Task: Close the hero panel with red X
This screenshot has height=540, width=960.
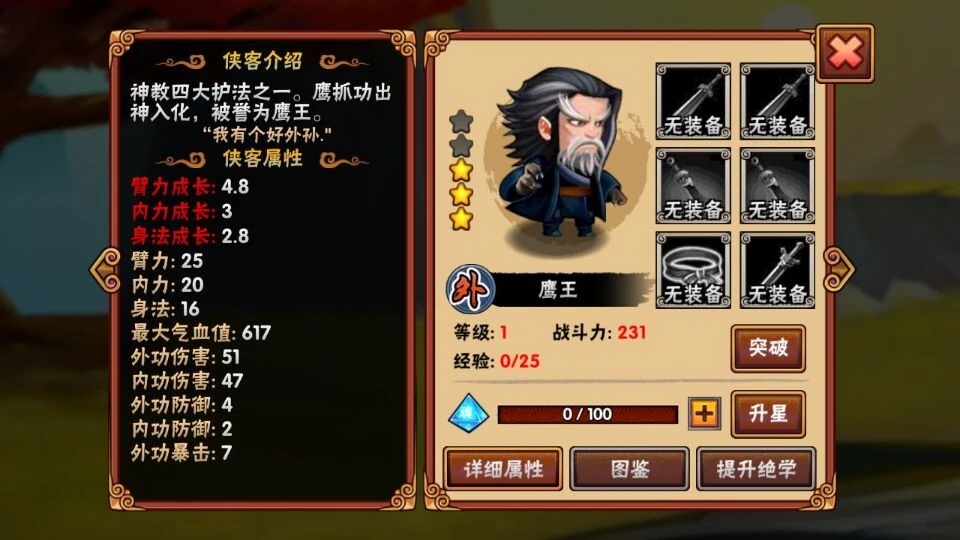Action: coord(845,53)
